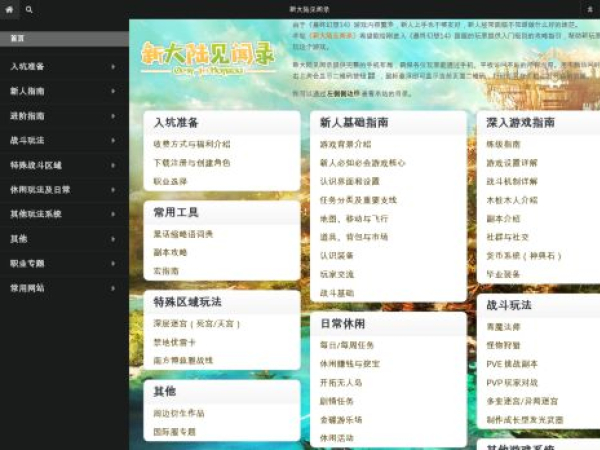The height and width of the screenshot is (450, 600).
Task: Select 进阶指南 in the sidebar menu
Action: point(27,116)
